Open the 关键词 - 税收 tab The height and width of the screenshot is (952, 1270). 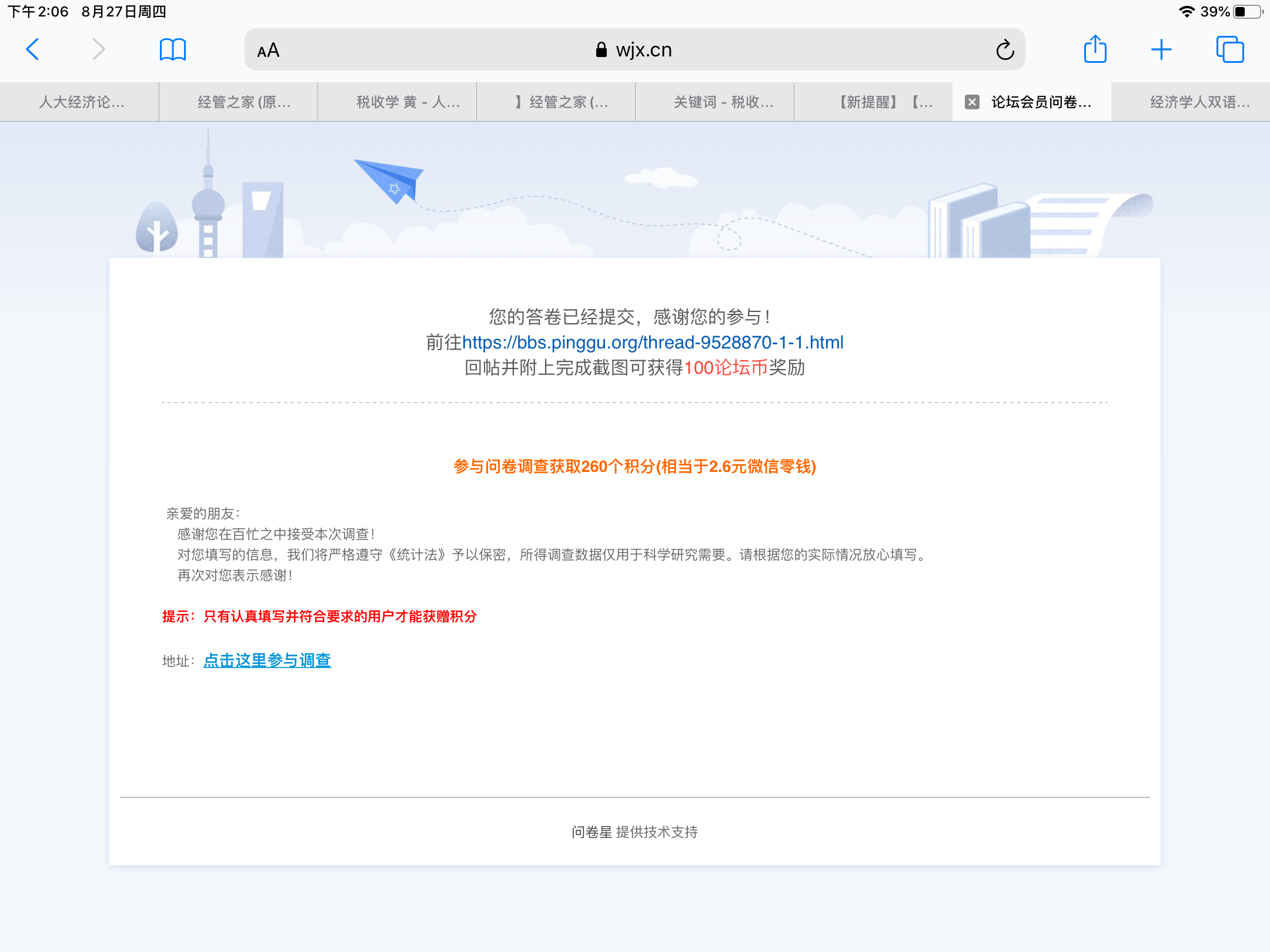(x=723, y=102)
